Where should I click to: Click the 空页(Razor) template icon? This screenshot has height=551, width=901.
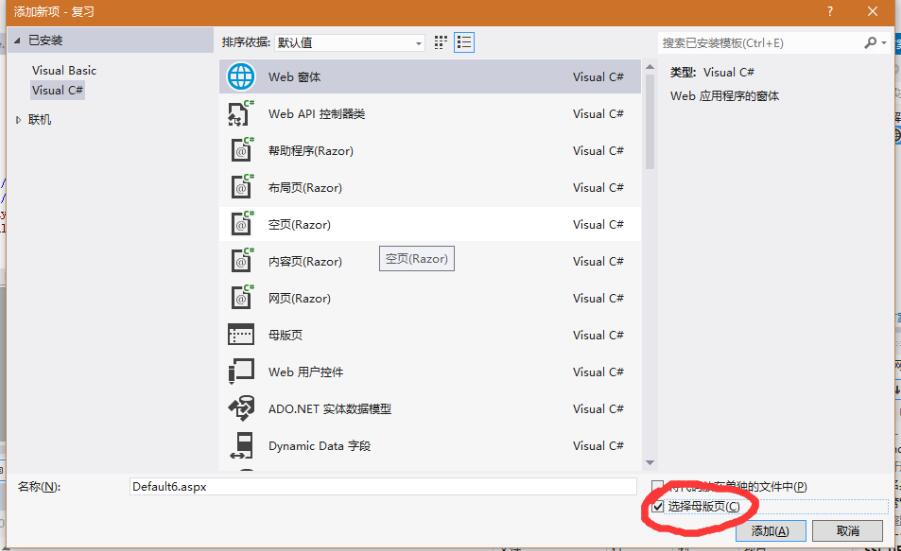pos(241,224)
